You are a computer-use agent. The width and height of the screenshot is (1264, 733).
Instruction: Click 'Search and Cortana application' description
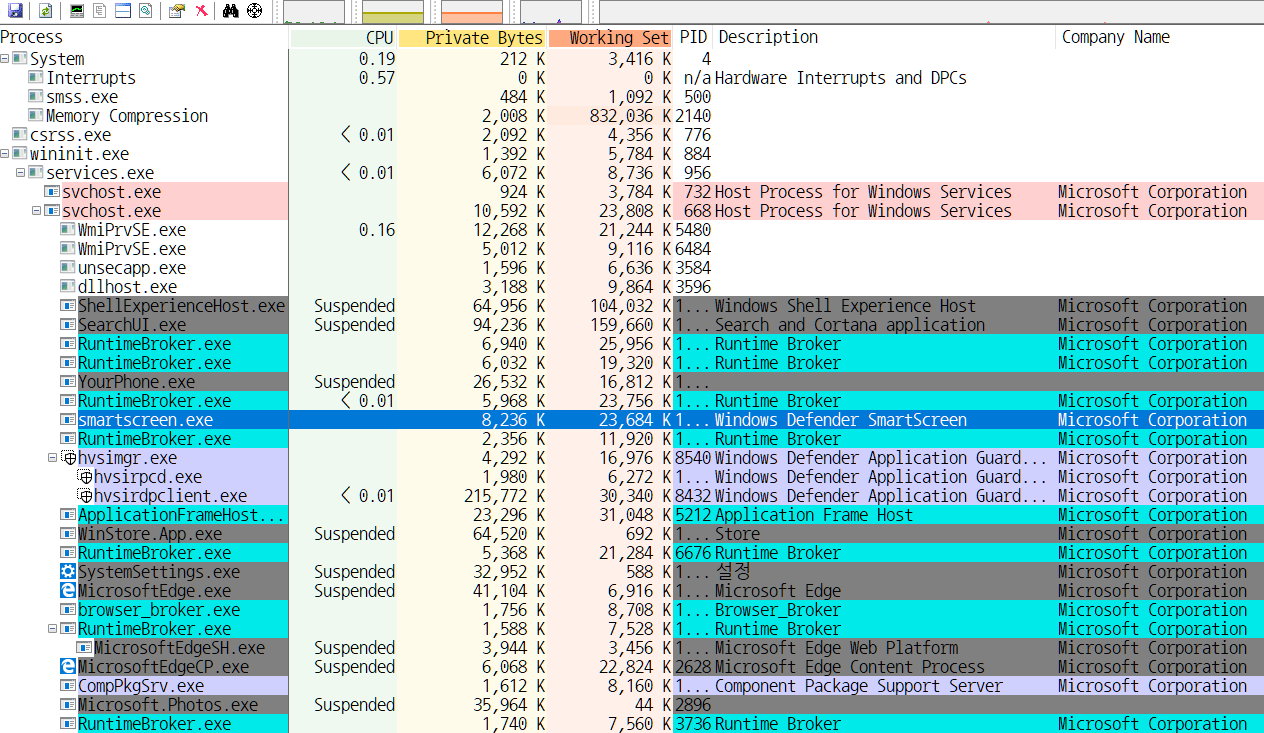point(849,325)
